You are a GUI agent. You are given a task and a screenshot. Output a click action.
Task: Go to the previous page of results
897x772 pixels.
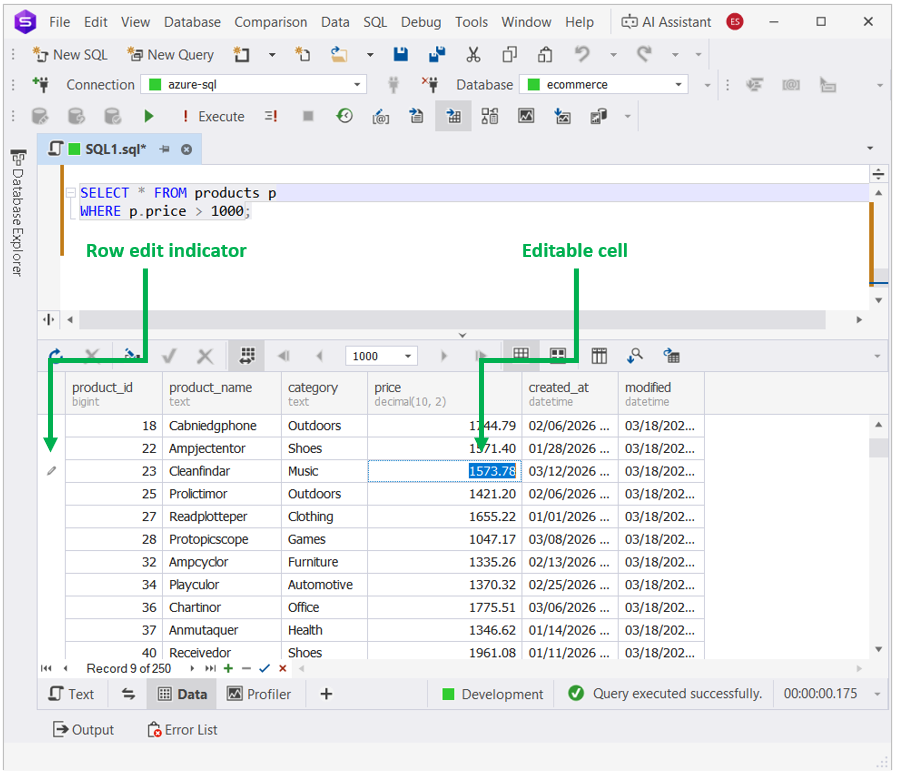coord(320,356)
